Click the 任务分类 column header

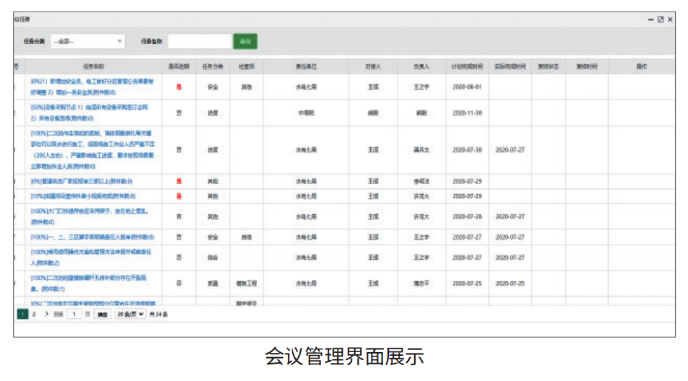pyautogui.click(x=213, y=67)
